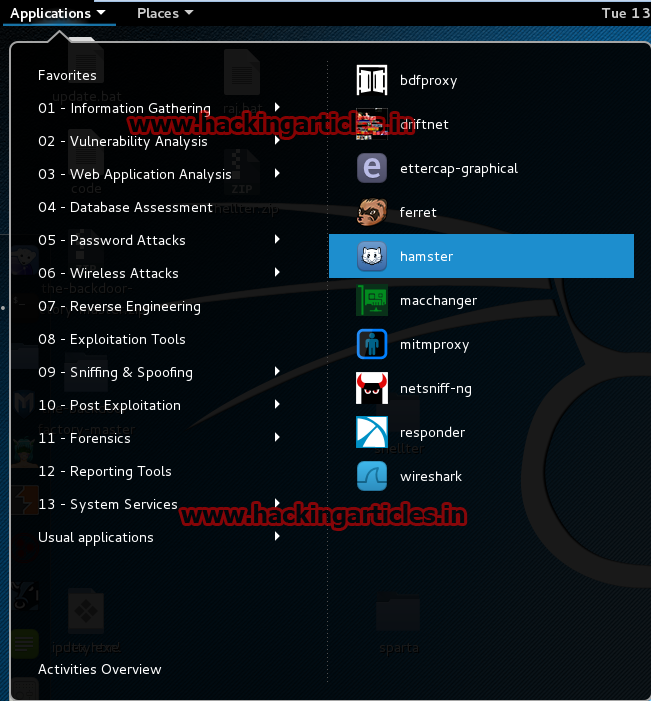Open 13 - System Services category

click(108, 504)
